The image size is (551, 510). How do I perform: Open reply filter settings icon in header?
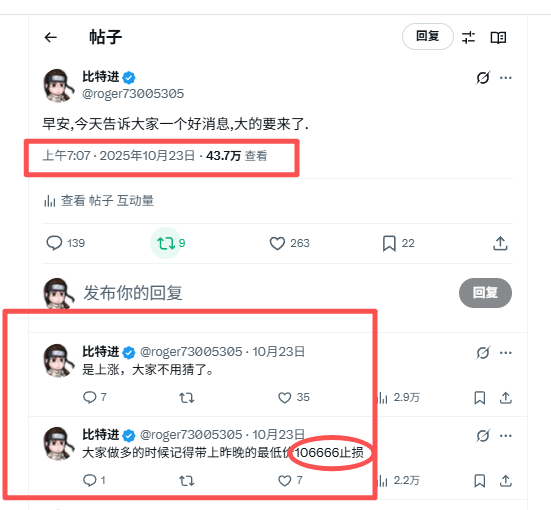(x=468, y=37)
